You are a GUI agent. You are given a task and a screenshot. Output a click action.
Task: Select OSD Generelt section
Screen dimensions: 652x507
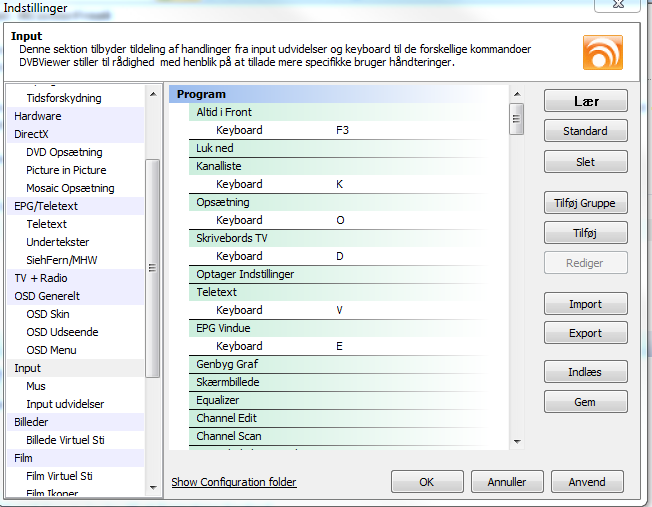tap(76, 296)
